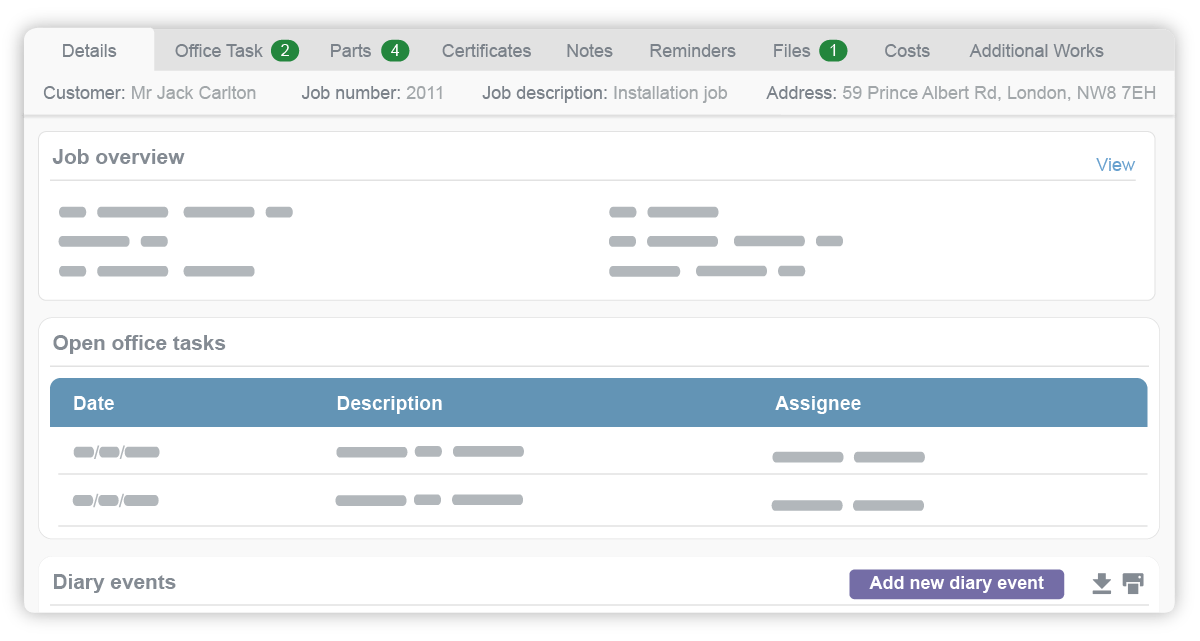The image size is (1200, 641).
Task: Click the Date column header
Action: coord(93,403)
